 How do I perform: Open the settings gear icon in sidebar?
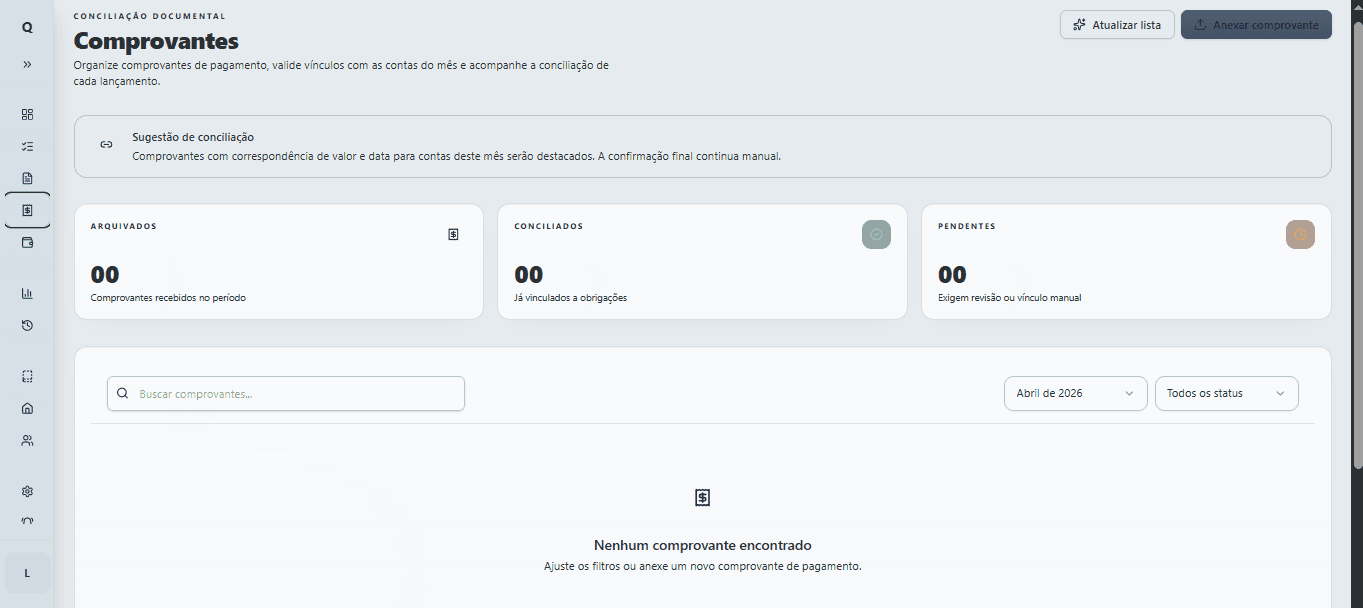(27, 491)
